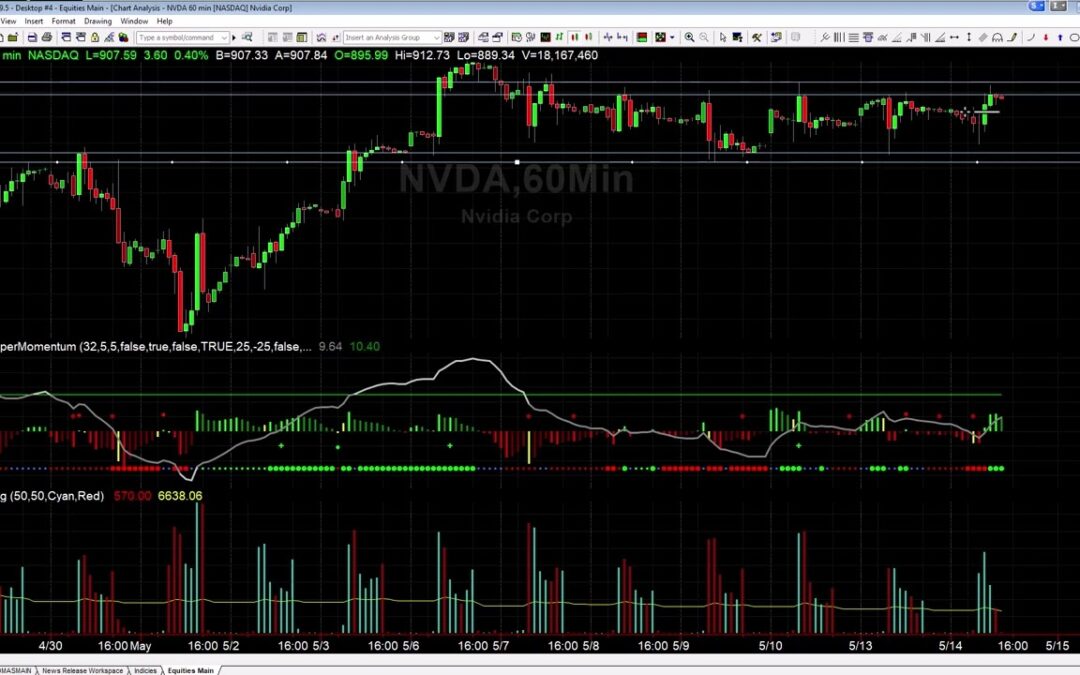Screen dimensions: 1080x675
Task: Select the blue up arrow drawing tool
Action: coord(1060,38)
